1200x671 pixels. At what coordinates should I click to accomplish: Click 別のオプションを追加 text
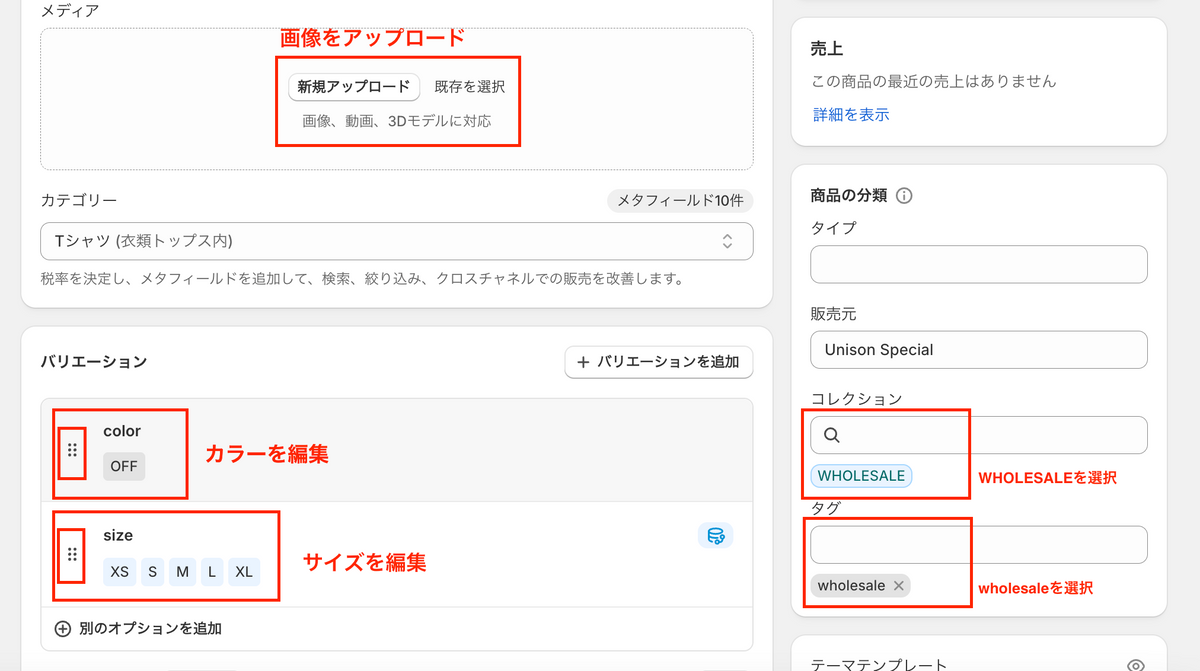[x=150, y=629]
